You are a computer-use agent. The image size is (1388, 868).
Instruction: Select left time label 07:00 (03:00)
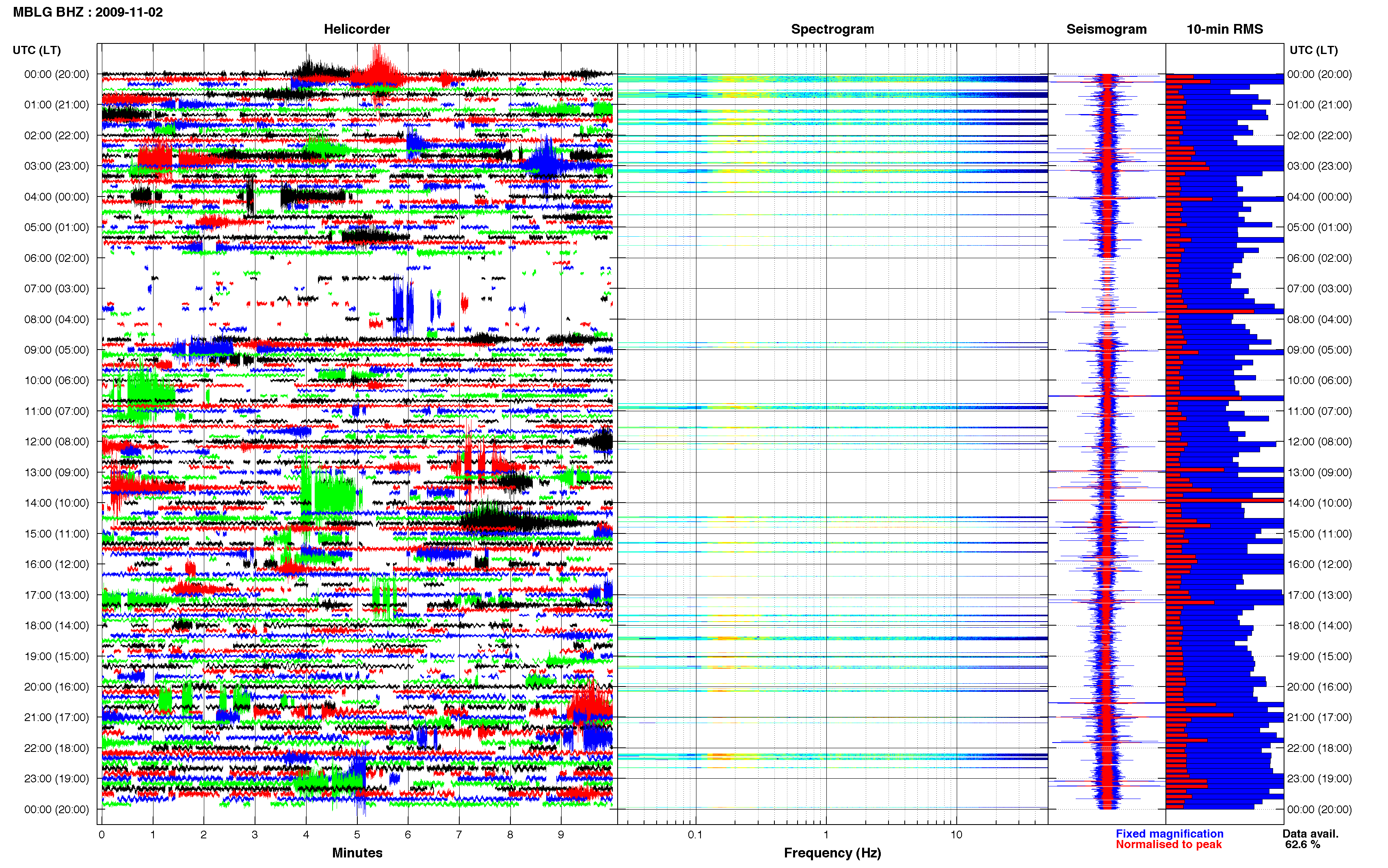point(56,288)
